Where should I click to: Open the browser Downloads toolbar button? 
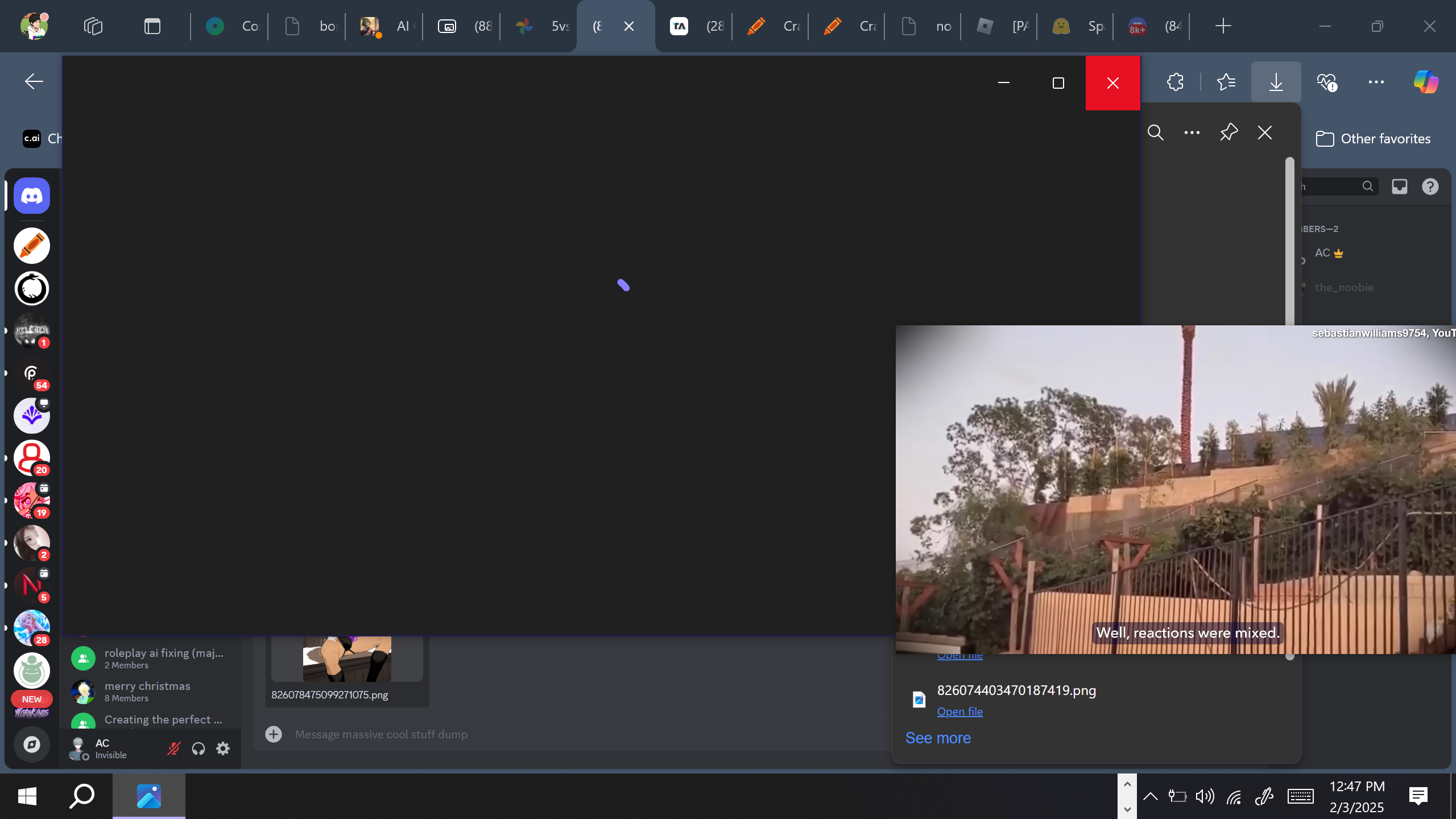(1276, 82)
